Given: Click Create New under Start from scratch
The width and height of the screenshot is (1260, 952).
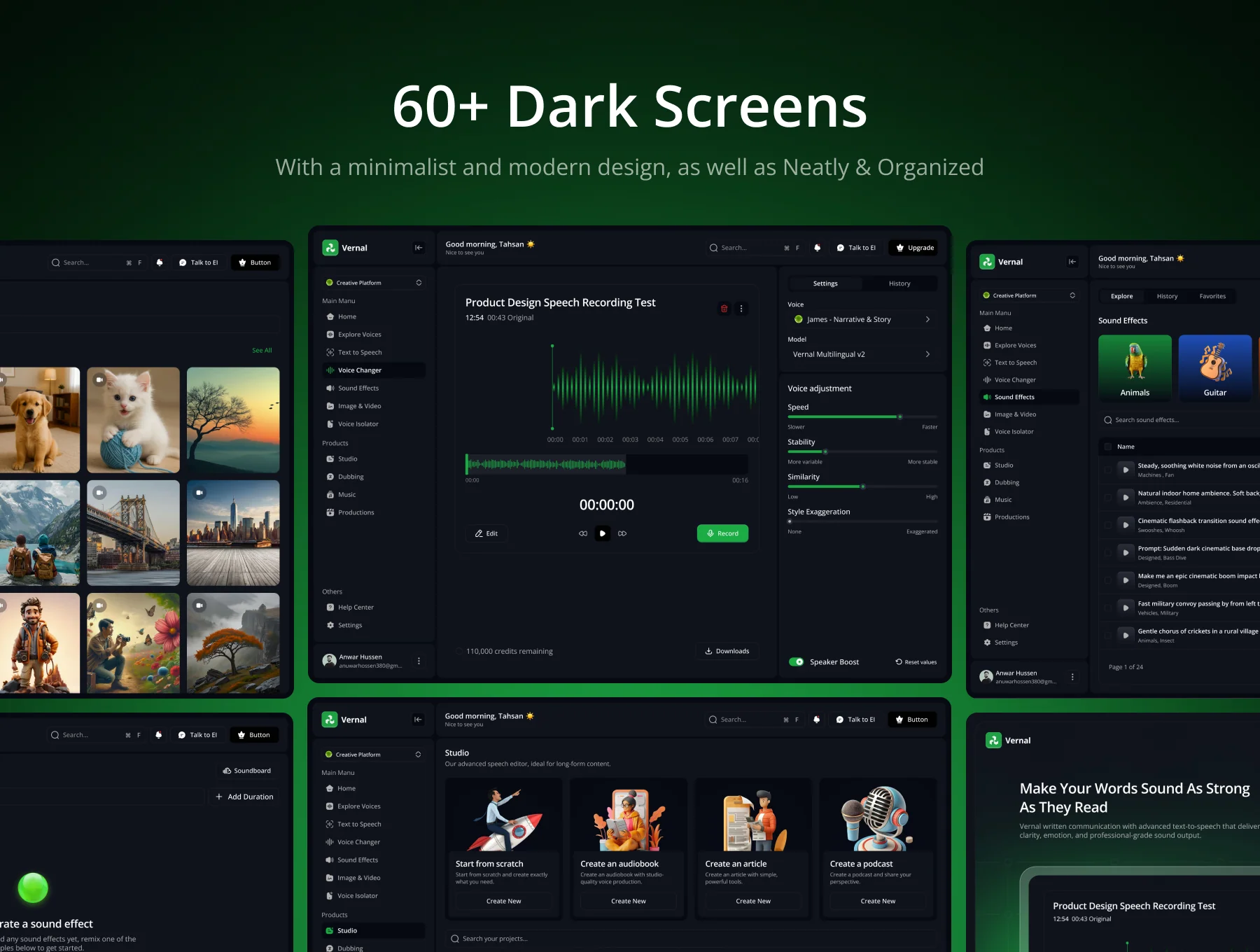Looking at the screenshot, I should [x=504, y=901].
